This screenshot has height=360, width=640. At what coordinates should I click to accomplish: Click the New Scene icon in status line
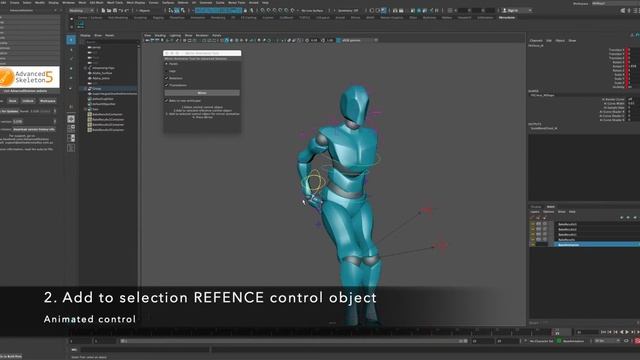pyautogui.click(x=103, y=11)
